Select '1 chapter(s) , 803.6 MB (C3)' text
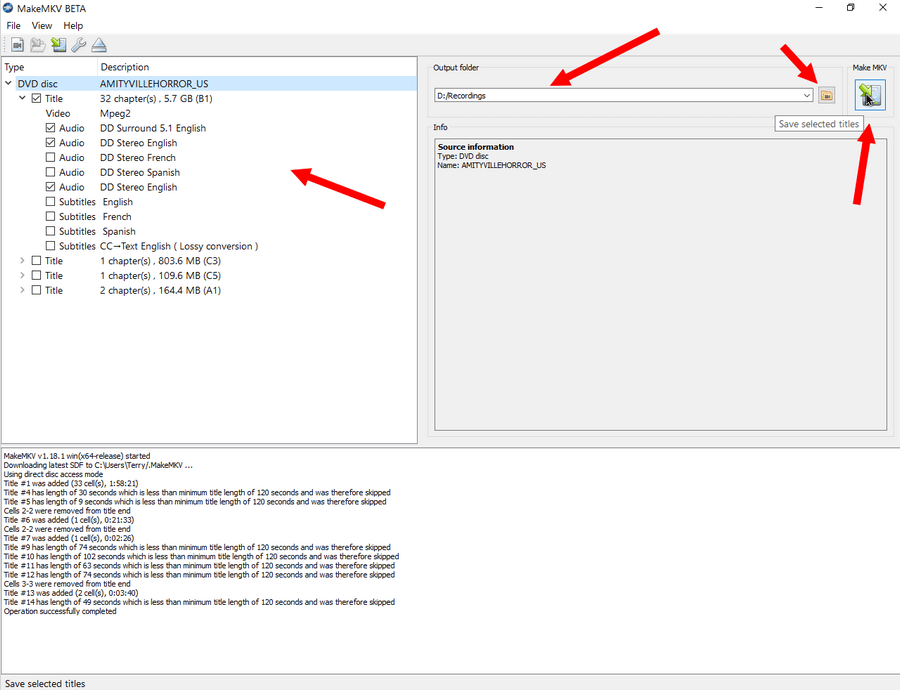900x690 pixels. 160,261
